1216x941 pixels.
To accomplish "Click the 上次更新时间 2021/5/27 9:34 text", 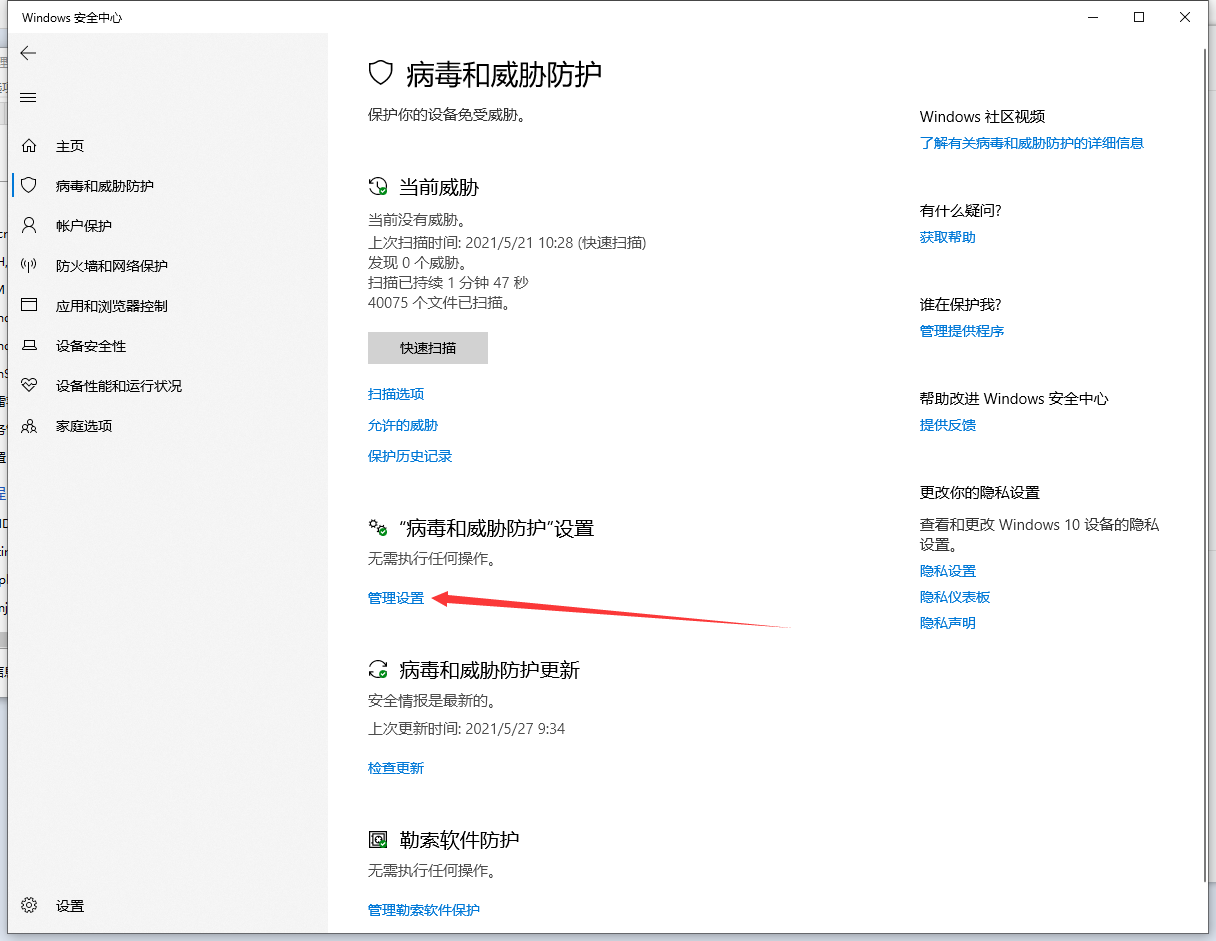I will click(467, 728).
